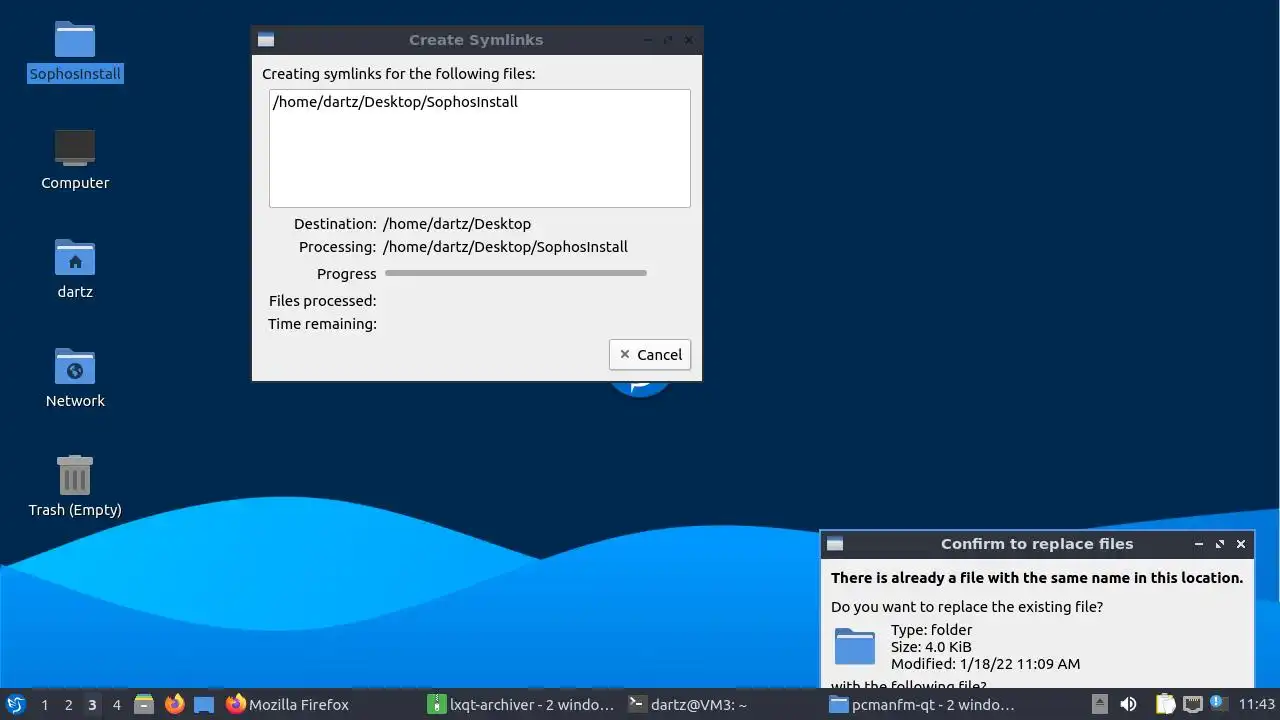Launch Firefox from quick launch icon

[x=174, y=704]
